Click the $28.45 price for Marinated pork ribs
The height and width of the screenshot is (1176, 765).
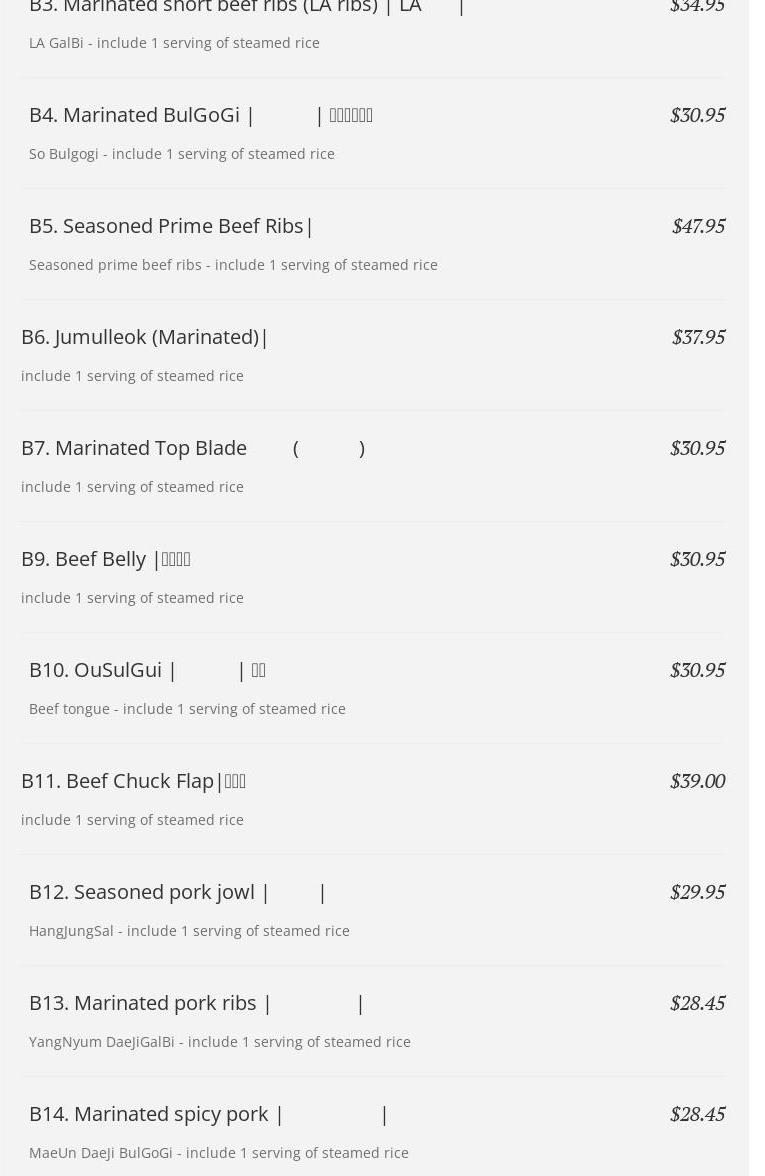[698, 1004]
